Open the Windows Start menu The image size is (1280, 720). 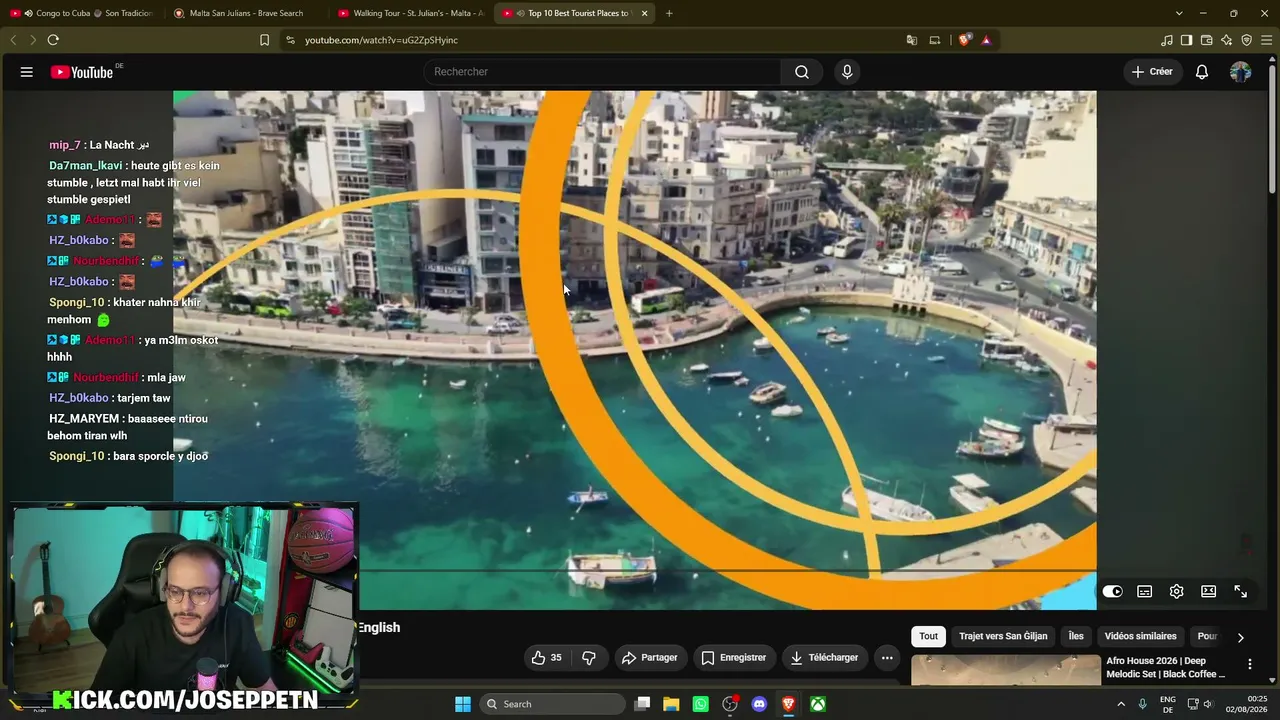click(x=463, y=704)
